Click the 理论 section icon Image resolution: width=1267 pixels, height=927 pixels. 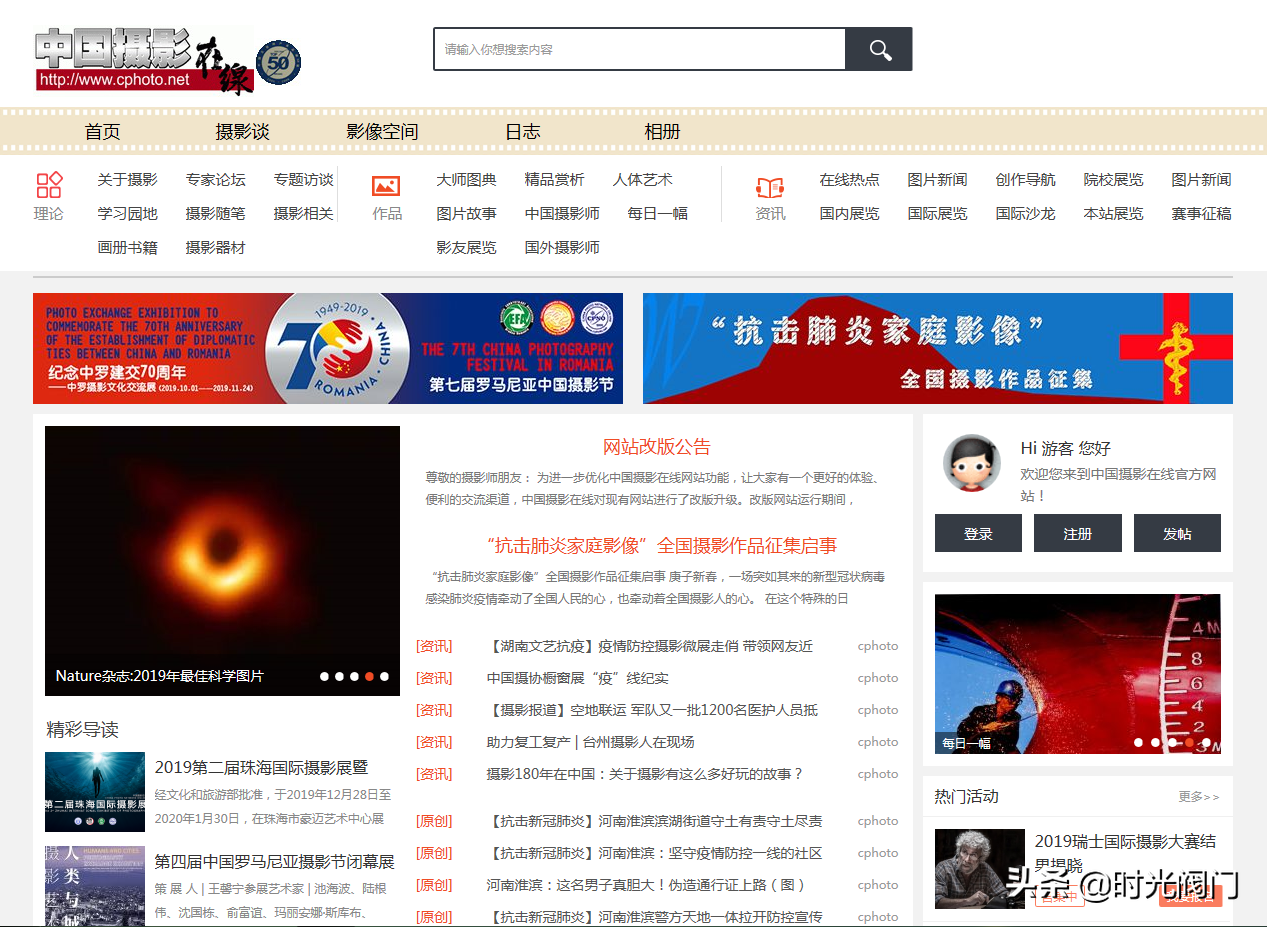(49, 184)
